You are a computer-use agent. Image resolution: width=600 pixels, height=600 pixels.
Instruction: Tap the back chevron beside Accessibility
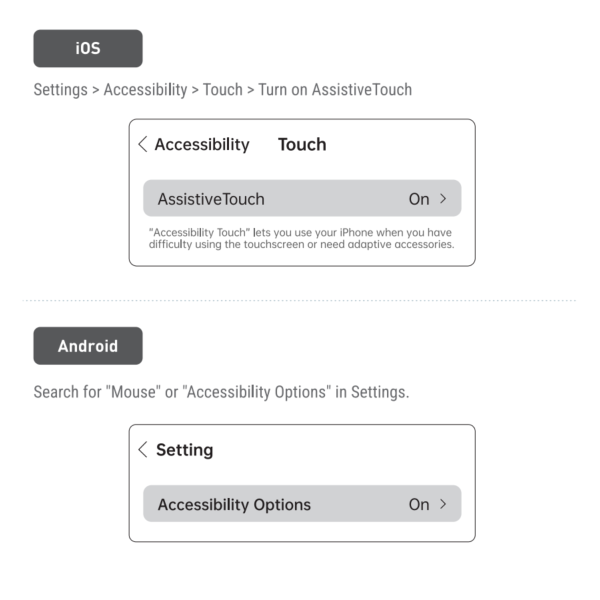pos(143,144)
